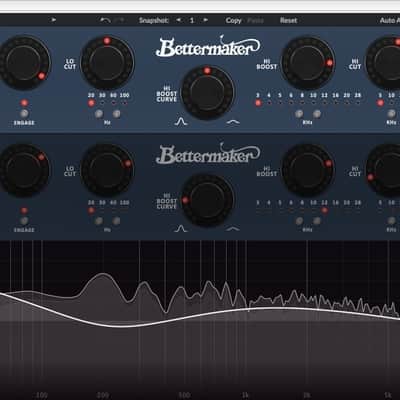
Task: Click 100 Hz LED on top LO CUT
Action: (124, 103)
